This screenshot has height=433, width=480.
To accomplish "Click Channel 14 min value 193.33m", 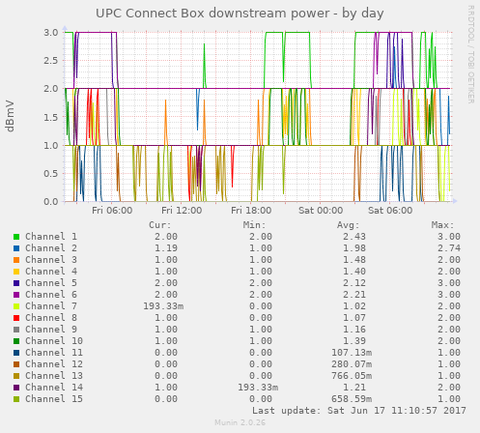I will coord(258,387).
